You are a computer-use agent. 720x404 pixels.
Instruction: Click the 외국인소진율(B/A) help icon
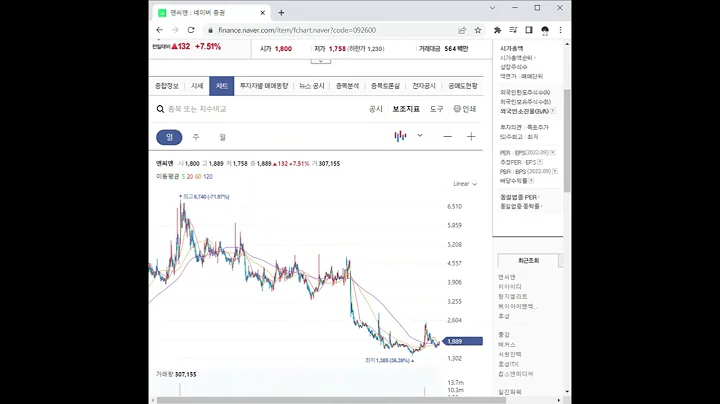pyautogui.click(x=553, y=111)
